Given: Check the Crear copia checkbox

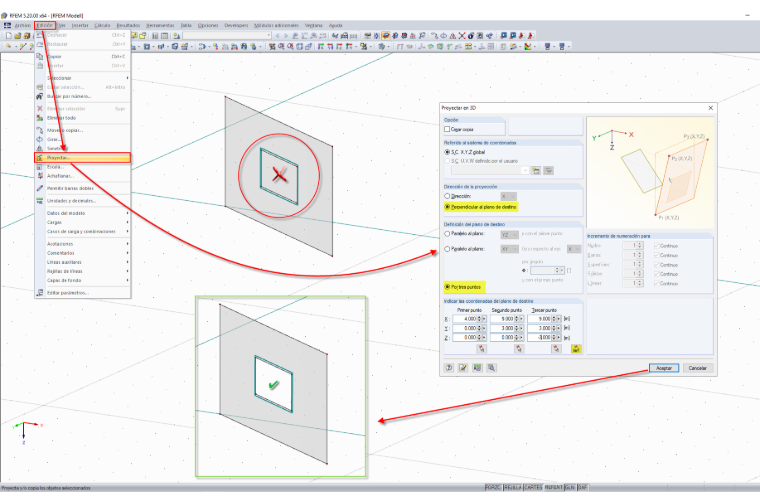Looking at the screenshot, I should (447, 129).
